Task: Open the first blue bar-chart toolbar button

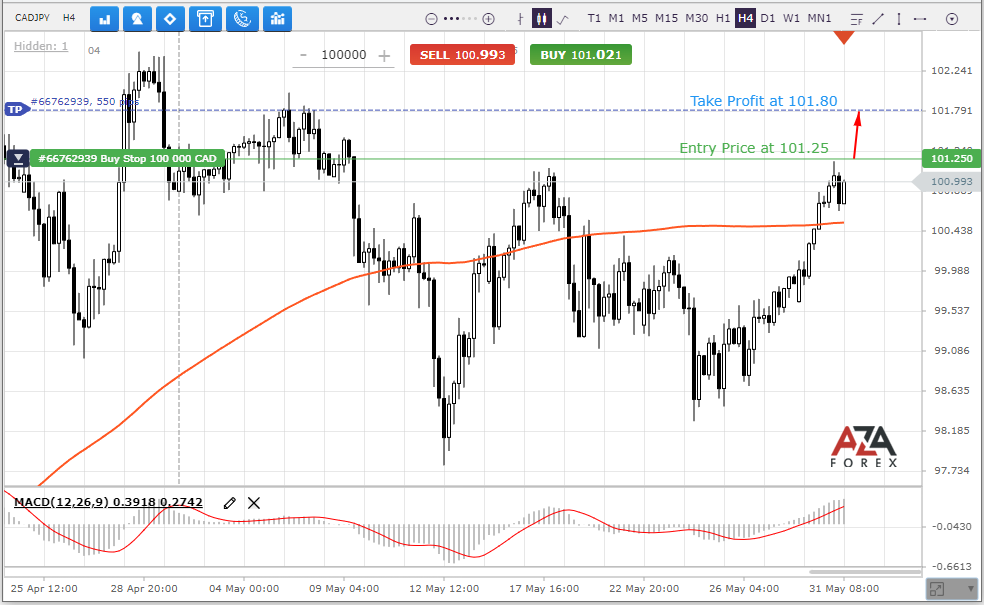Action: [x=104, y=19]
